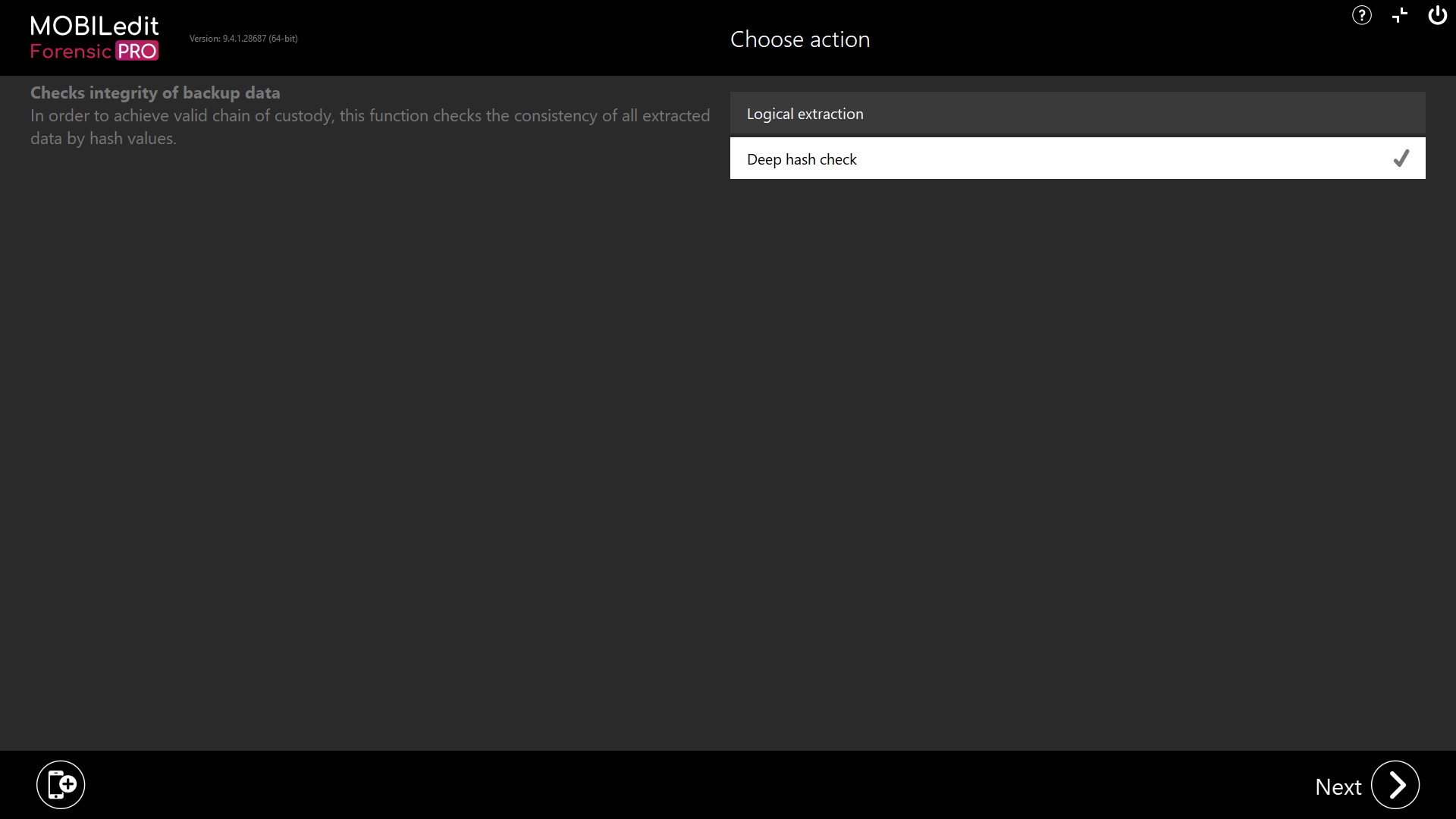Click the 64-bit text in the version label

283,39
